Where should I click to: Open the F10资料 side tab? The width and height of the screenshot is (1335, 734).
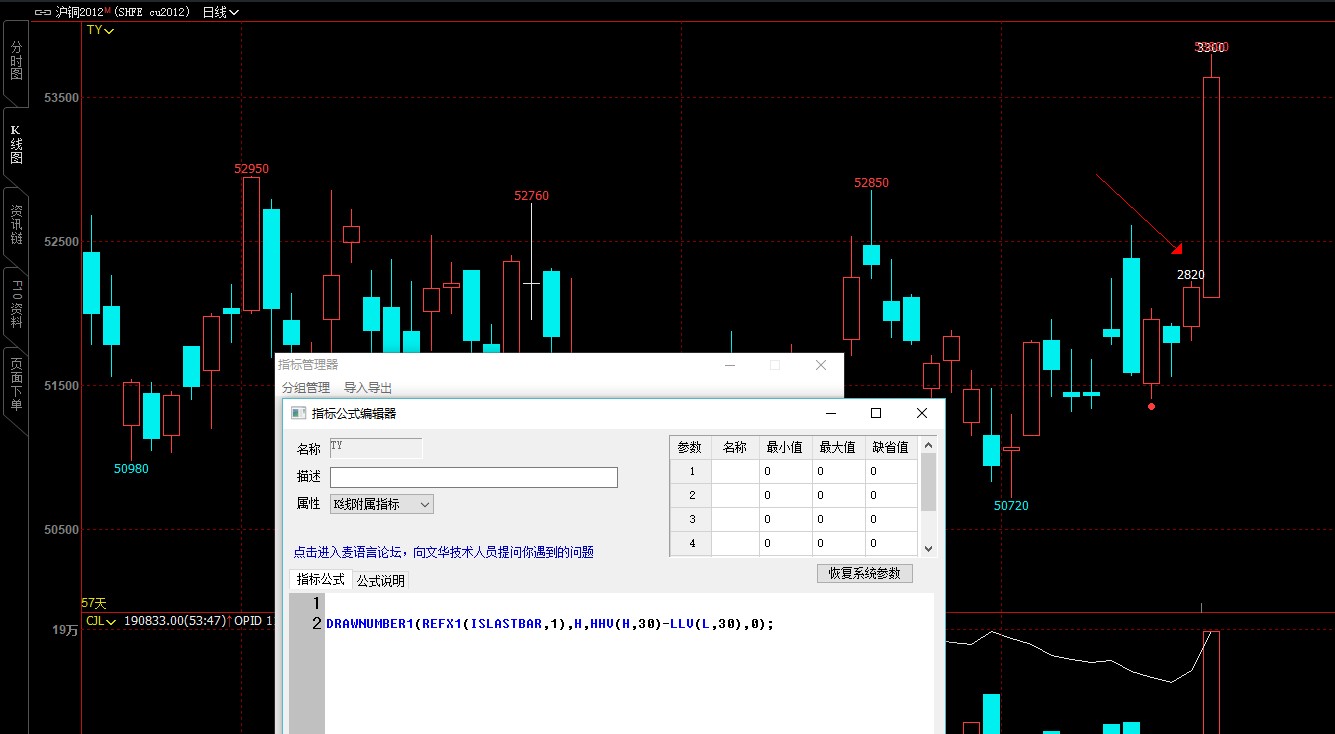click(16, 304)
